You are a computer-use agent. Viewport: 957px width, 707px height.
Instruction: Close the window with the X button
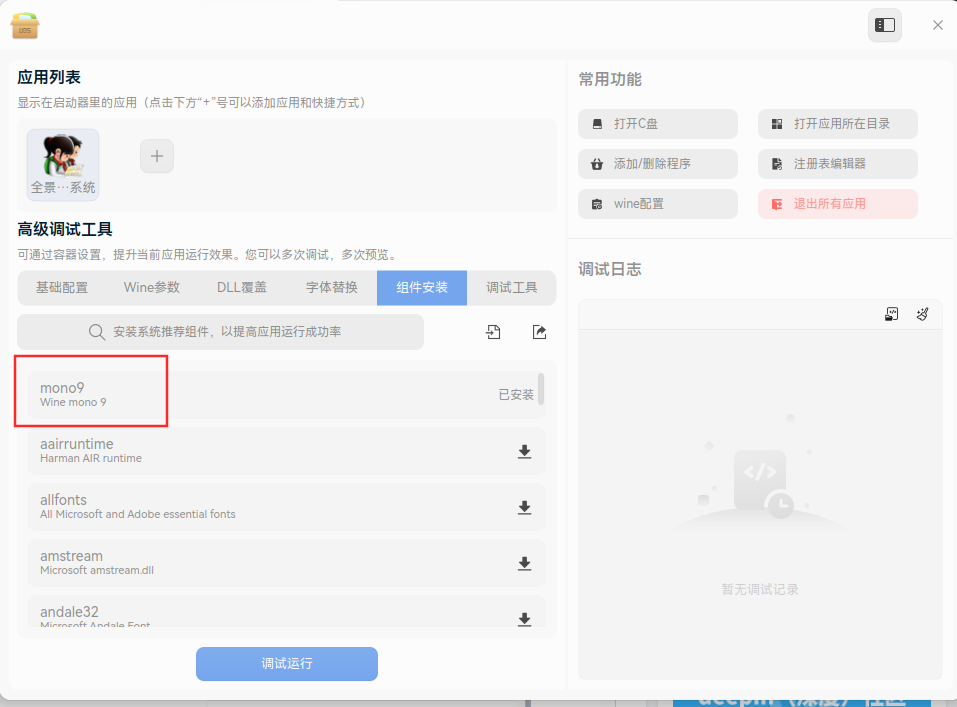937,25
